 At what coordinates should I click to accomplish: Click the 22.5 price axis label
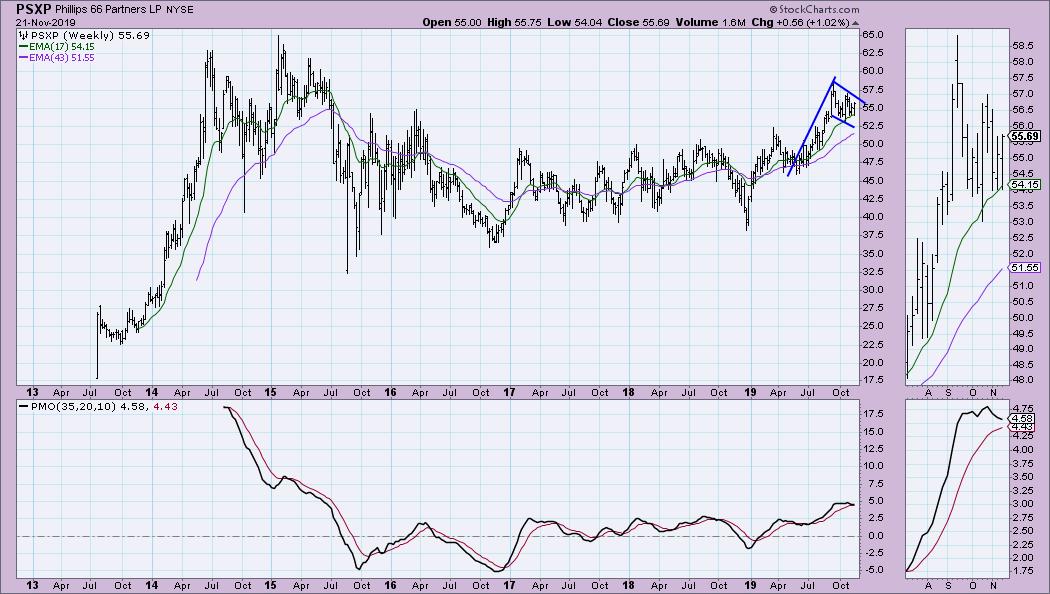(x=873, y=345)
